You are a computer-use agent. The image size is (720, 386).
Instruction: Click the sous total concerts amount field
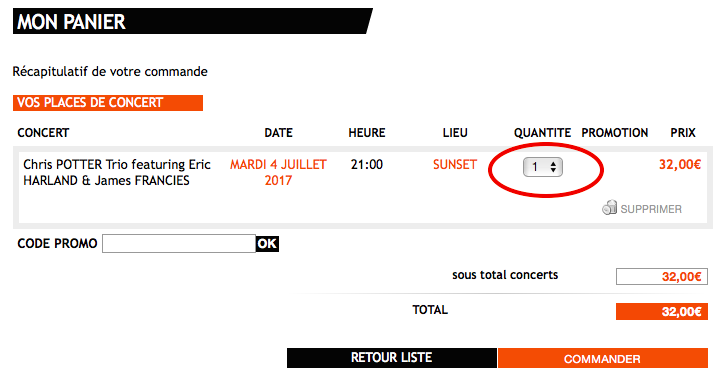tap(662, 277)
